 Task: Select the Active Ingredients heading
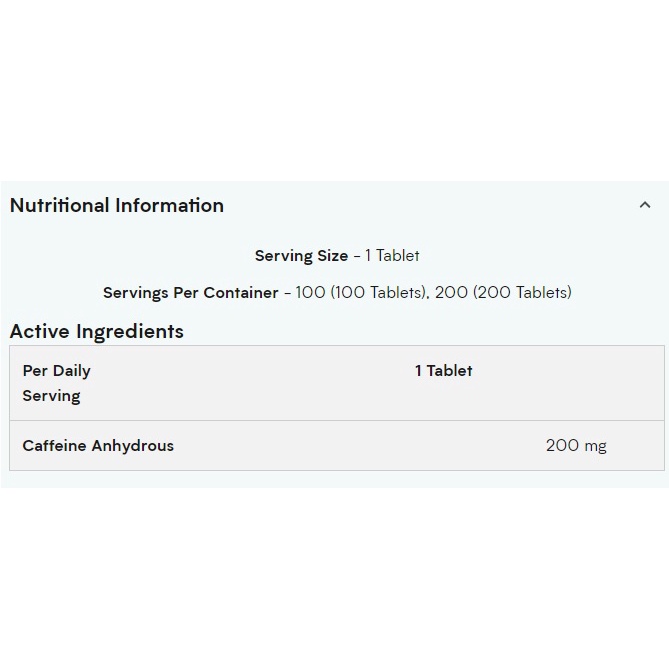[x=97, y=332]
